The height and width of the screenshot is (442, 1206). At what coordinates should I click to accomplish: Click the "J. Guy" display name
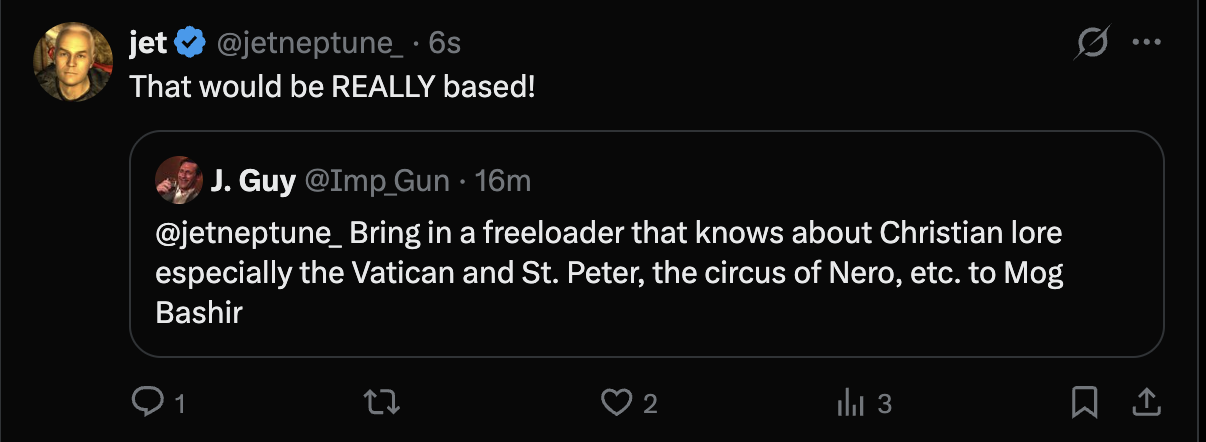coord(253,181)
